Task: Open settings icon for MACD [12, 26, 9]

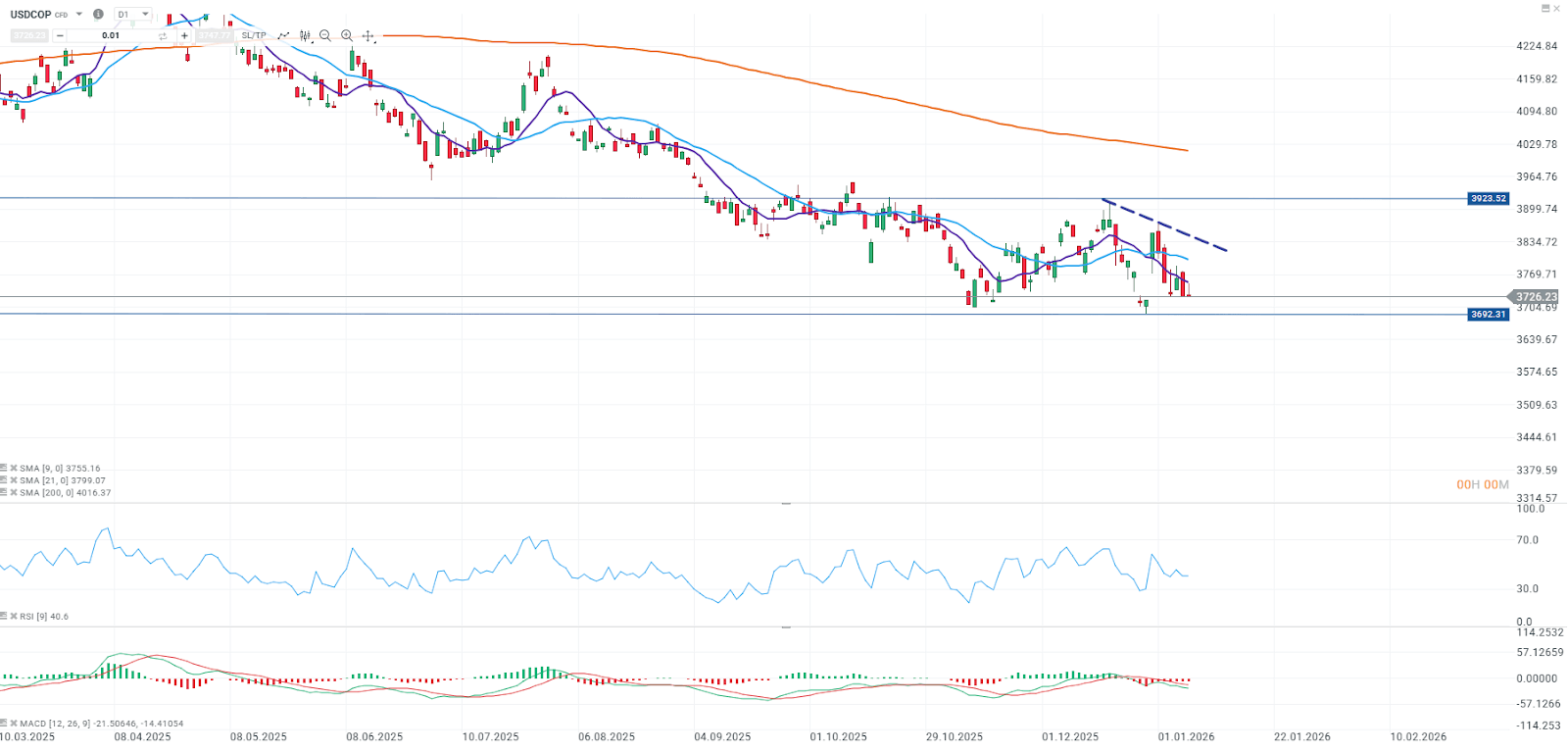Action: click(x=3, y=723)
